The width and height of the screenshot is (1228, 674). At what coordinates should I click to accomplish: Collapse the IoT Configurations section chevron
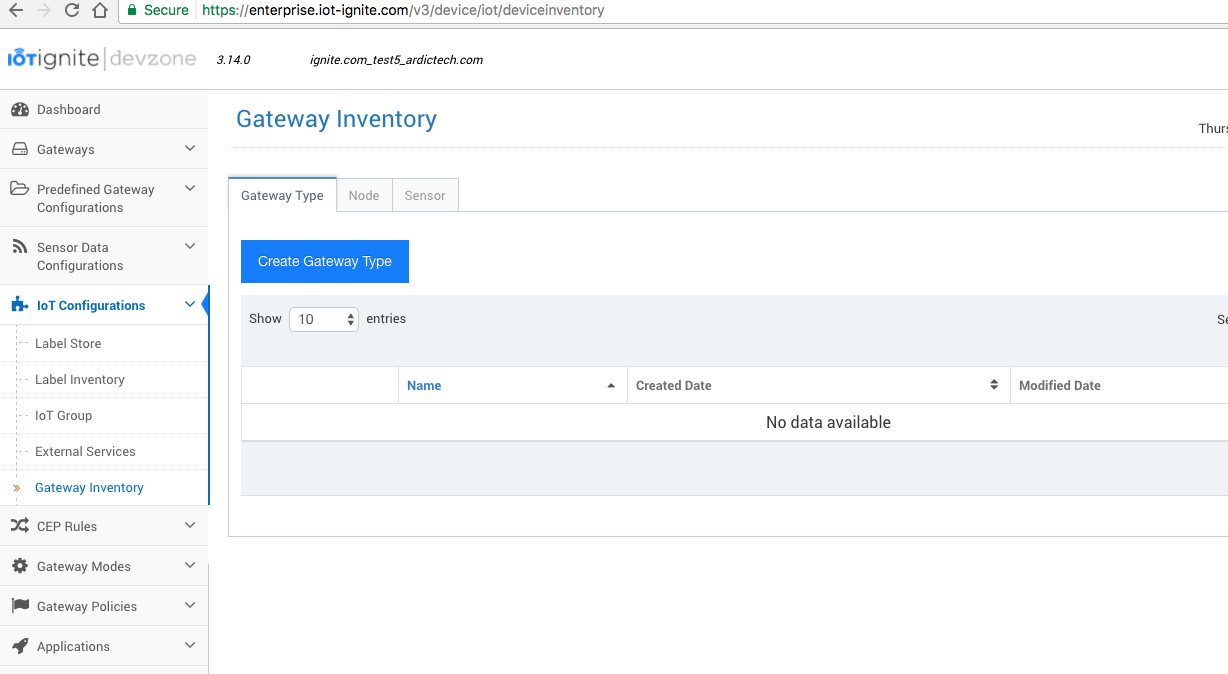click(x=190, y=304)
